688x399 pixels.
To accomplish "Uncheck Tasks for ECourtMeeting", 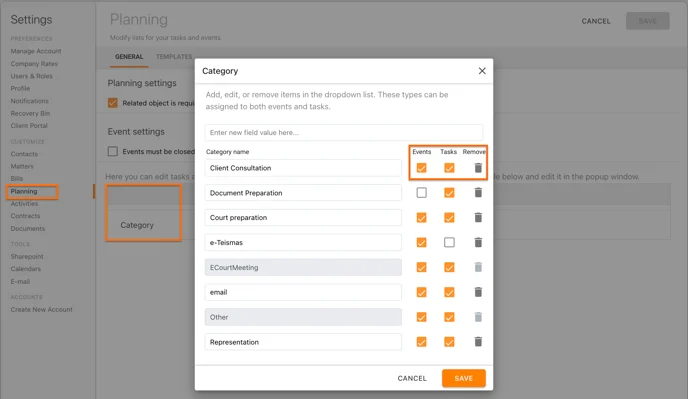I will [449, 267].
